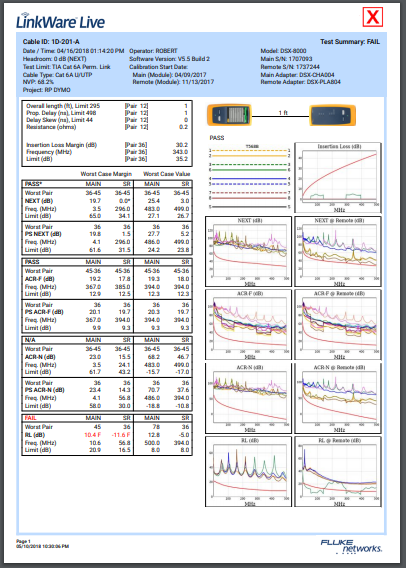Open the Insertion Loss graph
406x568 pixels.
(x=338, y=178)
